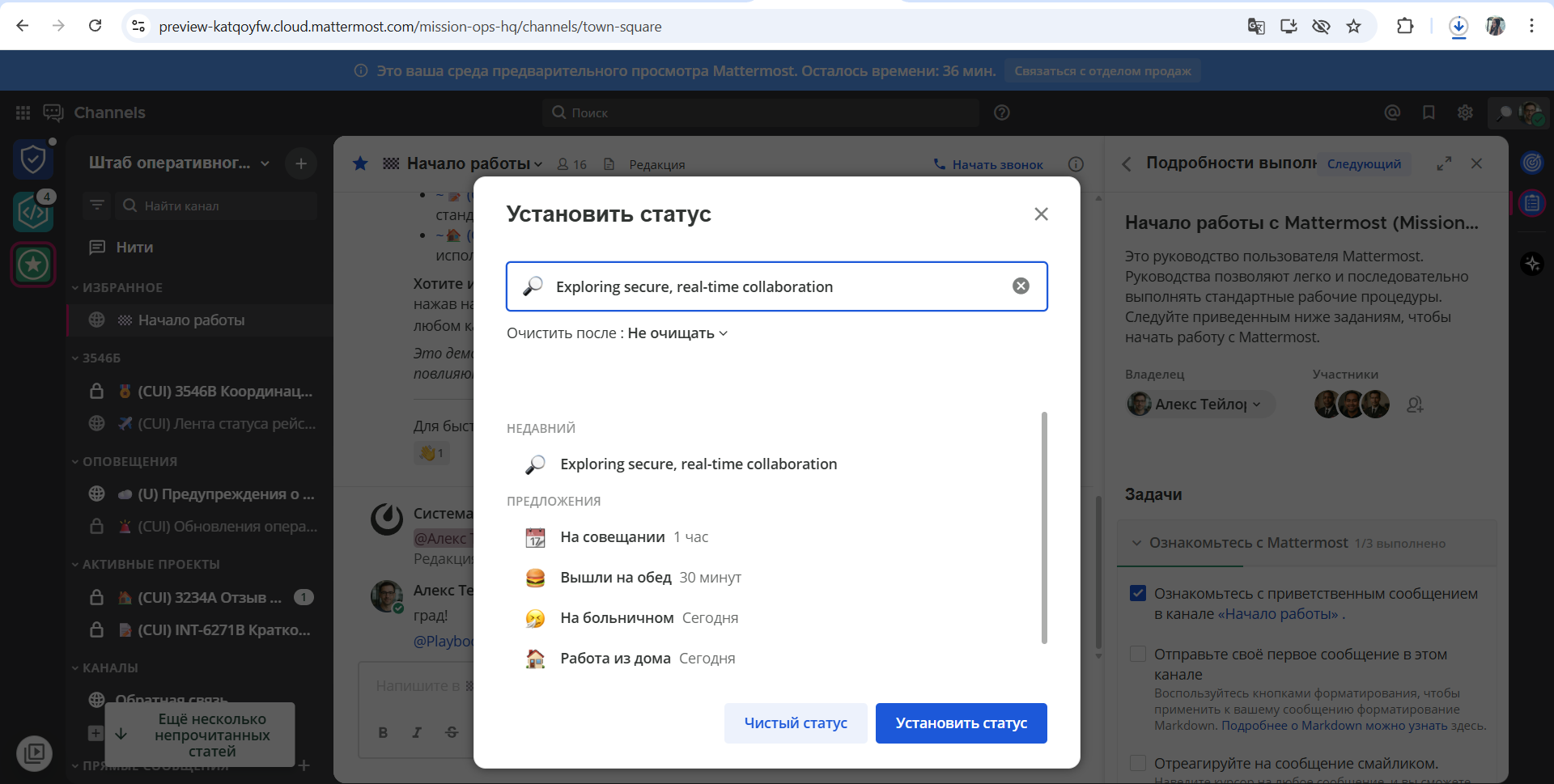
Task: Open the Settings gear icon
Action: point(1465,112)
